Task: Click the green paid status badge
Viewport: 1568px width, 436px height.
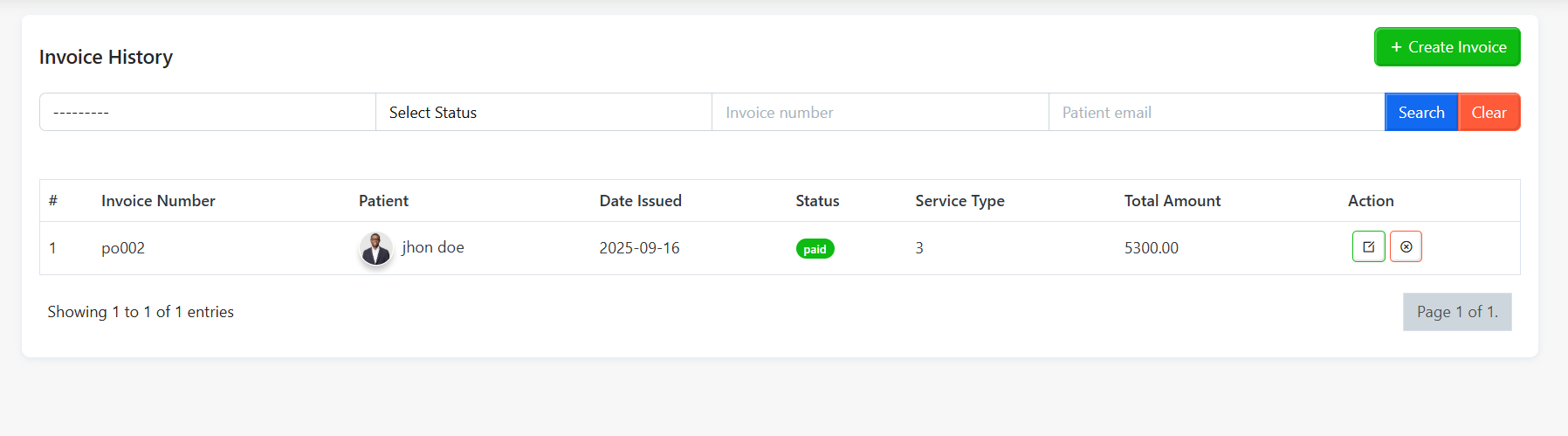Action: click(815, 249)
